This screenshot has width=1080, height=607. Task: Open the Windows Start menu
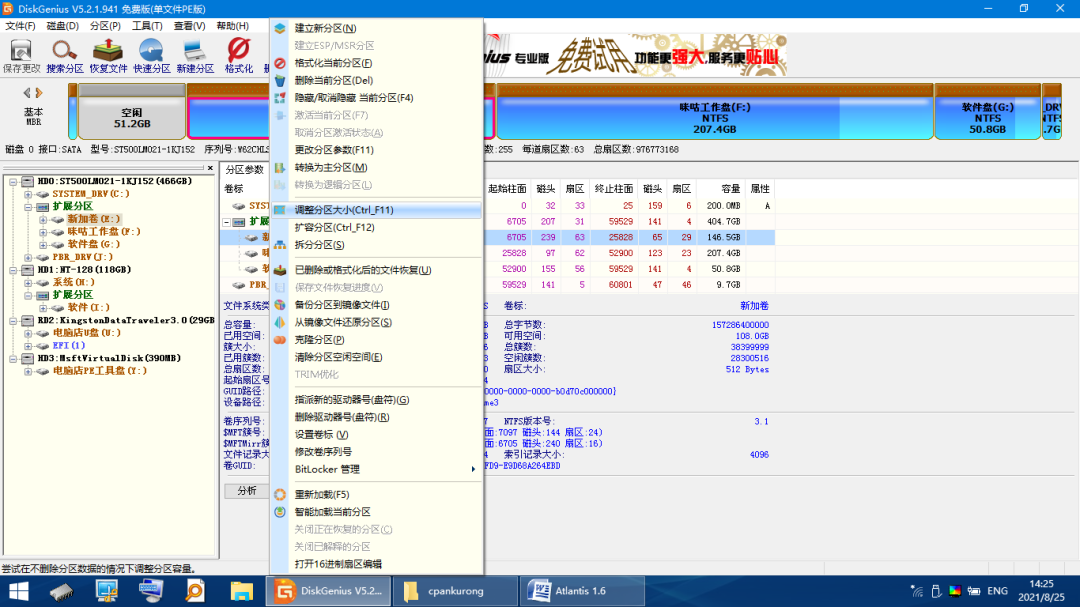click(x=19, y=591)
